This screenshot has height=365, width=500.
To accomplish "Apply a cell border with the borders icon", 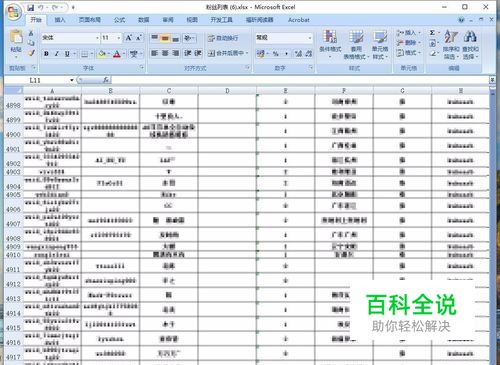I will point(85,54).
